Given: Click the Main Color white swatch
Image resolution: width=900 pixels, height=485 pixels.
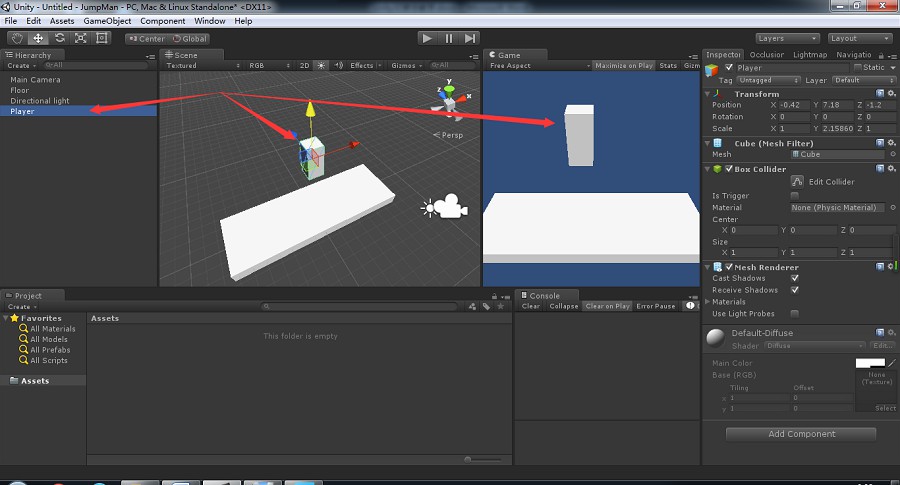Looking at the screenshot, I should 870,363.
